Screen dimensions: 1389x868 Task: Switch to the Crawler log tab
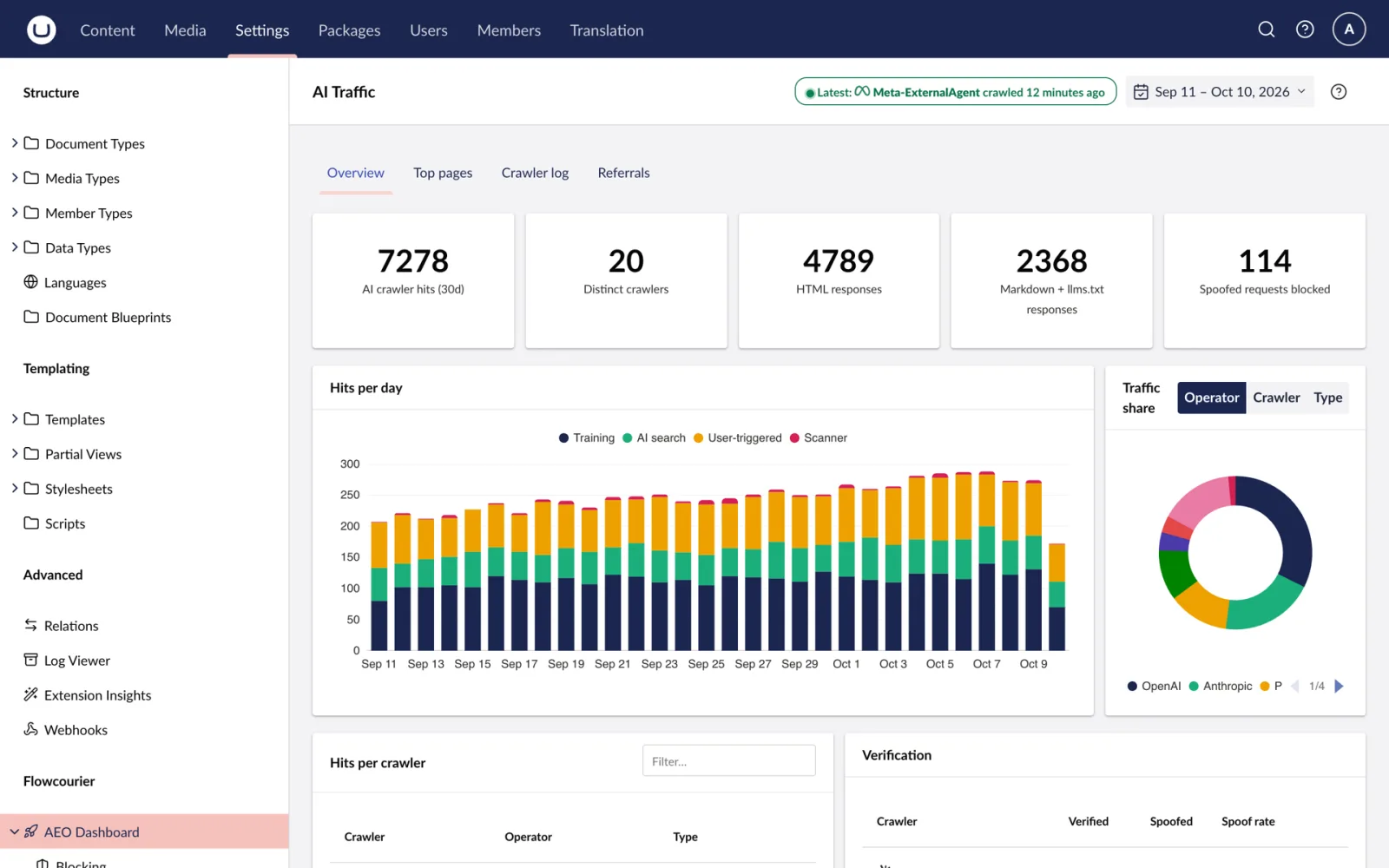pos(535,173)
